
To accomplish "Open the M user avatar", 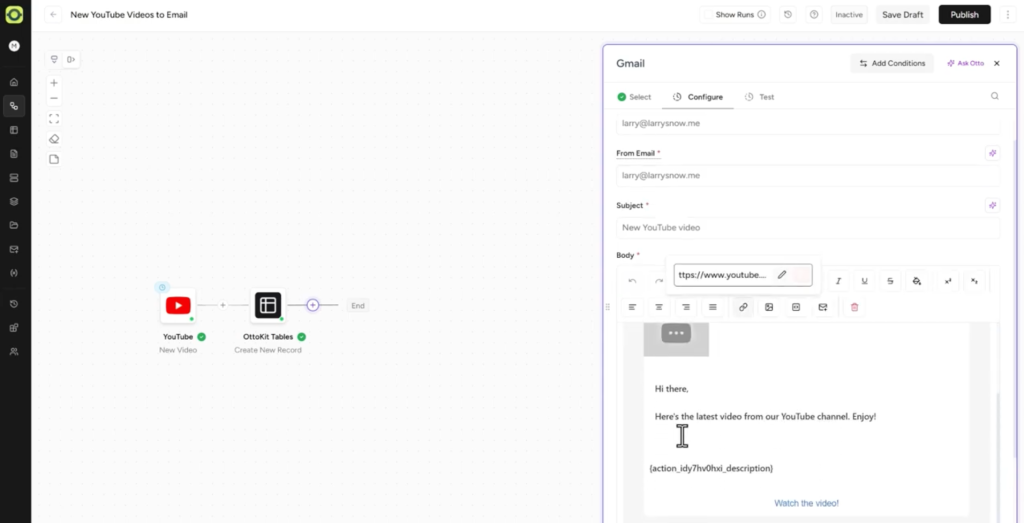I will click(14, 46).
